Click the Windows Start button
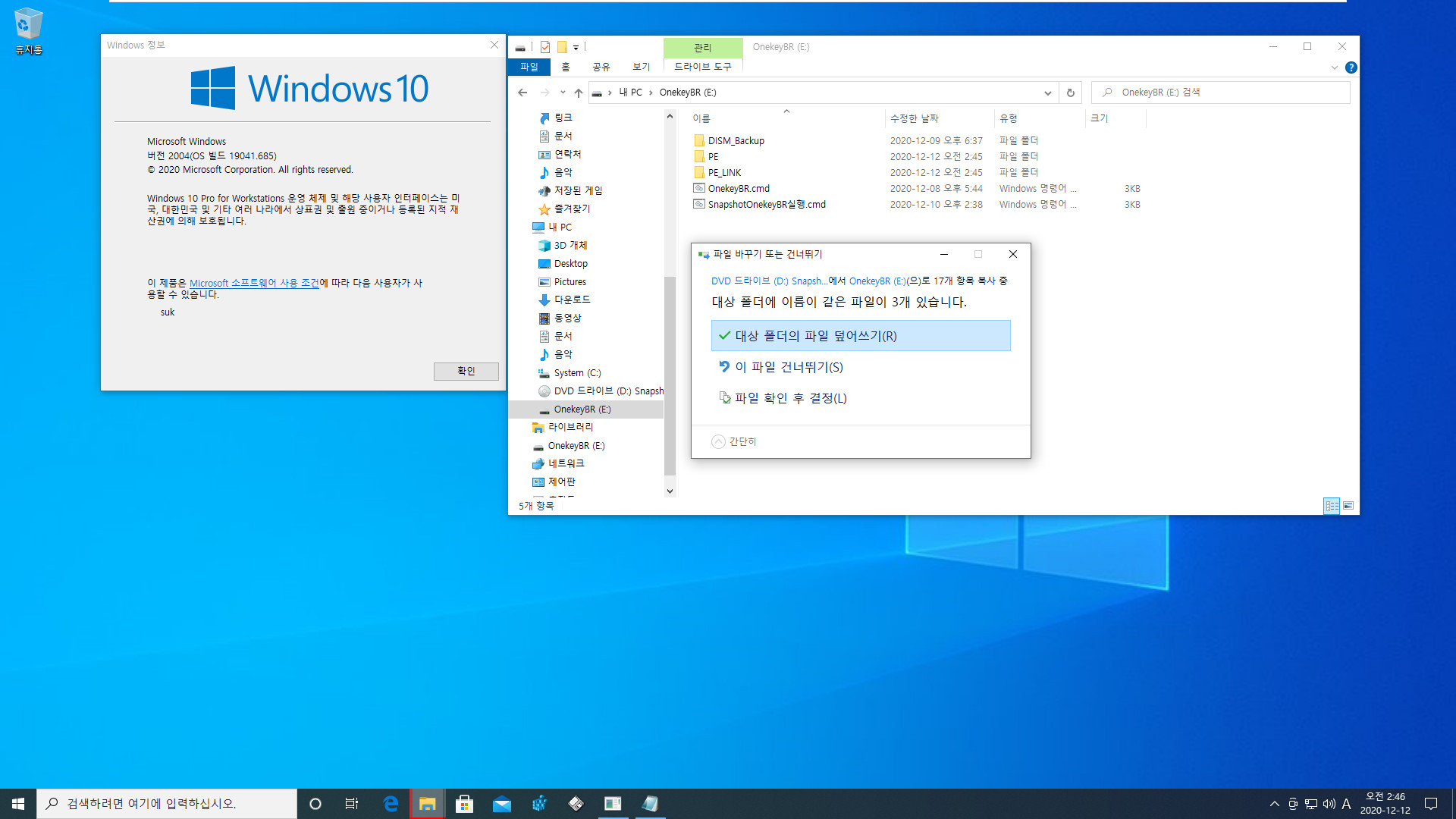 [x=18, y=804]
